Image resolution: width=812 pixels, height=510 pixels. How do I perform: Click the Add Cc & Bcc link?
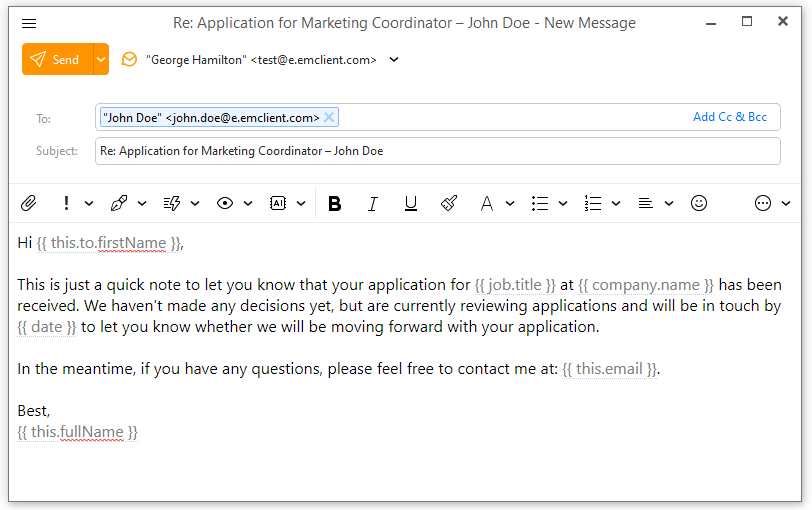click(x=730, y=117)
